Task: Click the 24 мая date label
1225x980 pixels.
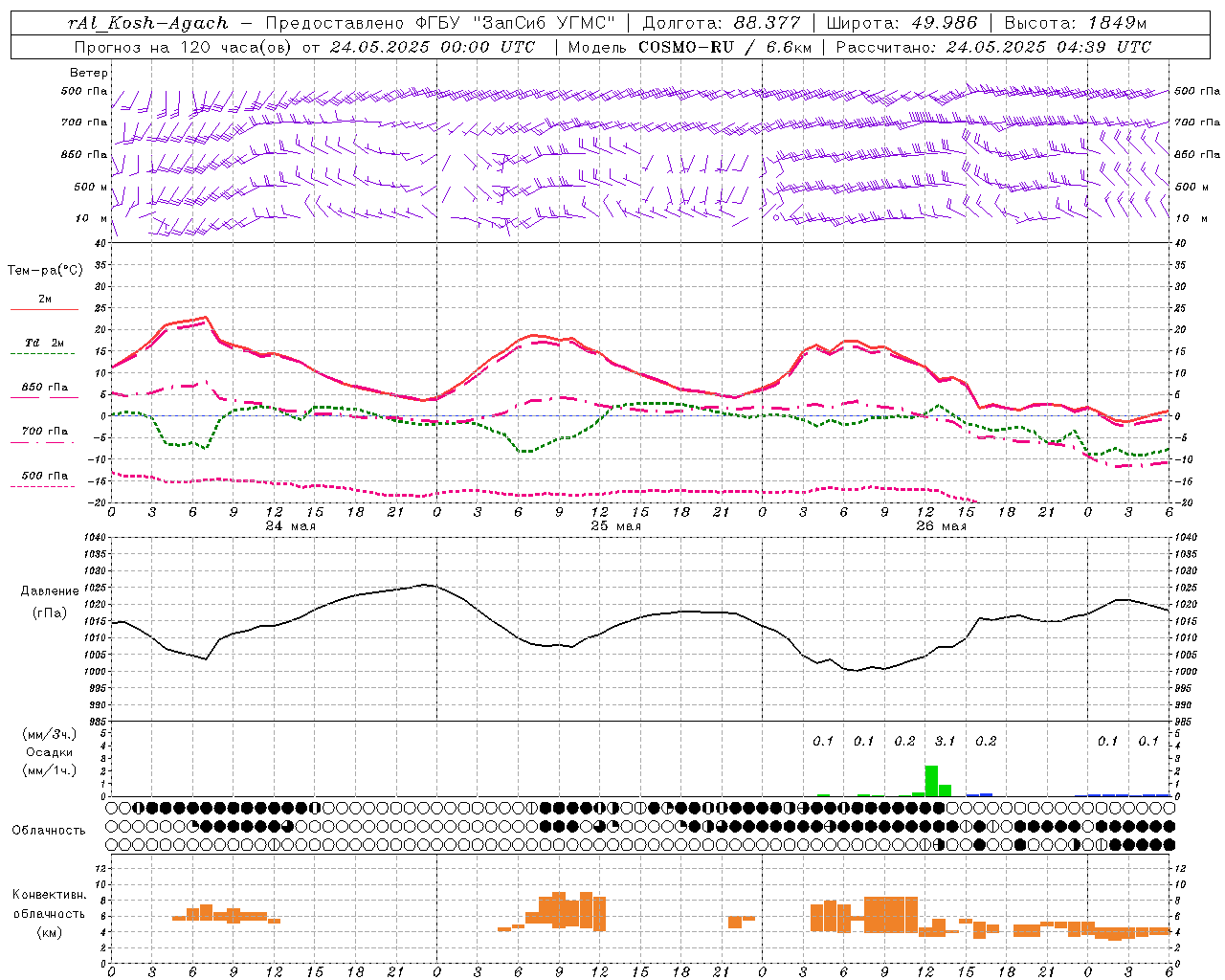Action: pyautogui.click(x=291, y=526)
